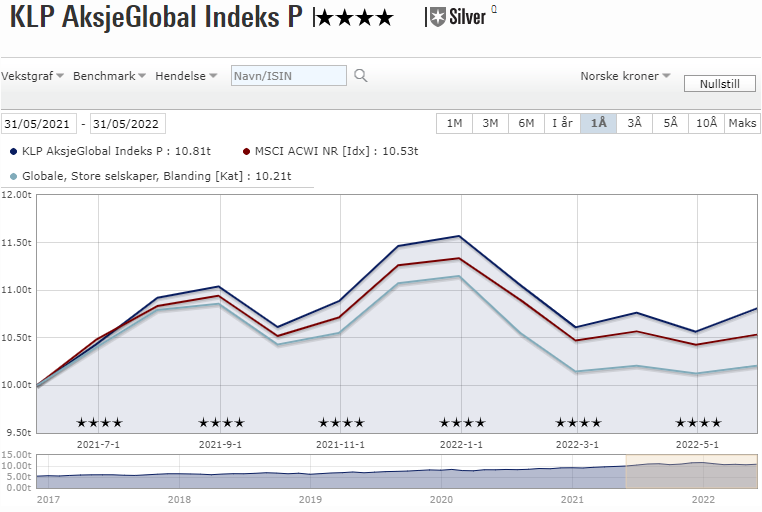Viewport: 762px width, 512px height.
Task: Click the 11.00t y-axis label
Action: pyautogui.click(x=16, y=290)
